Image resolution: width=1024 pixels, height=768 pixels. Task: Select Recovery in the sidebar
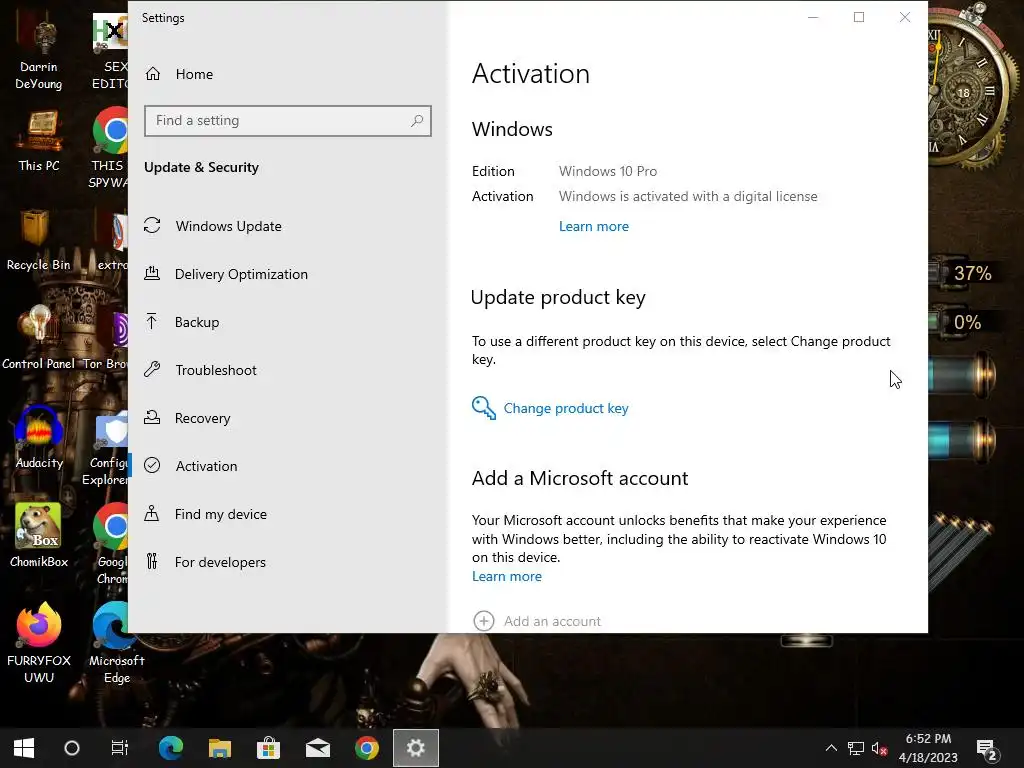click(x=202, y=418)
